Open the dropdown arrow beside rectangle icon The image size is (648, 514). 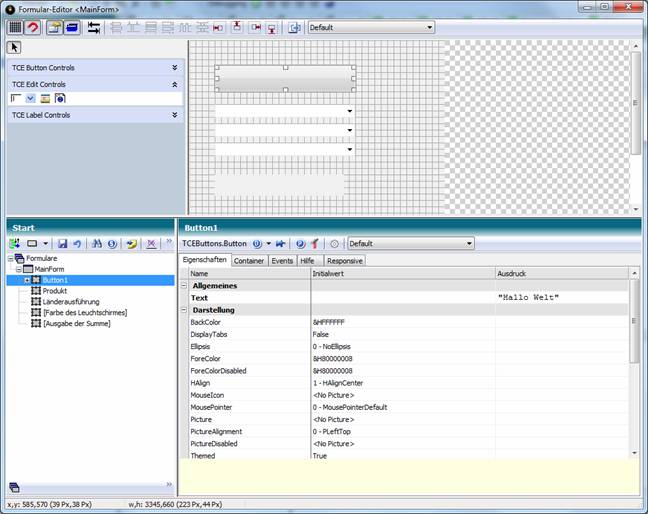point(45,244)
